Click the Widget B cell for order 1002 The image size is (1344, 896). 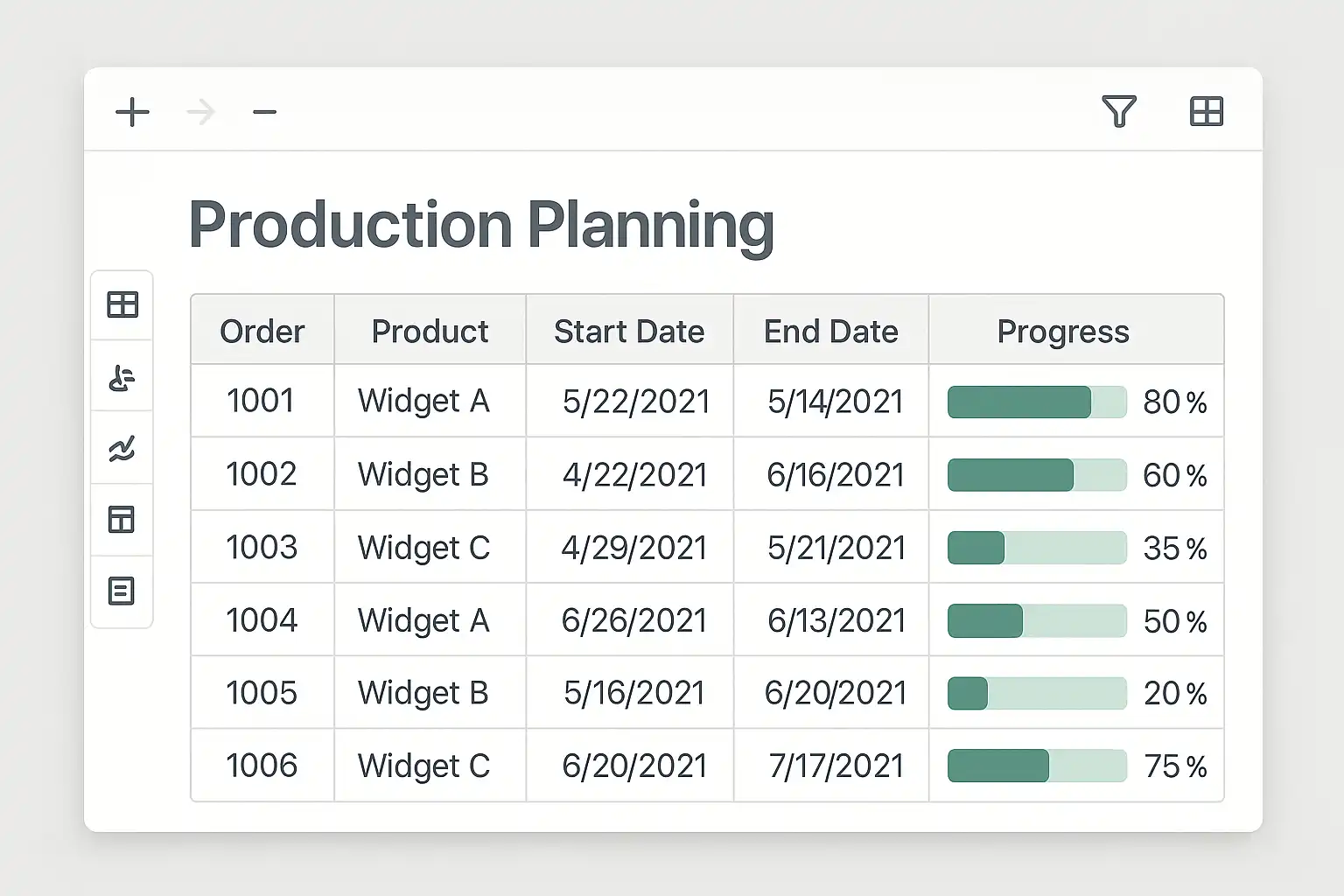coord(423,475)
